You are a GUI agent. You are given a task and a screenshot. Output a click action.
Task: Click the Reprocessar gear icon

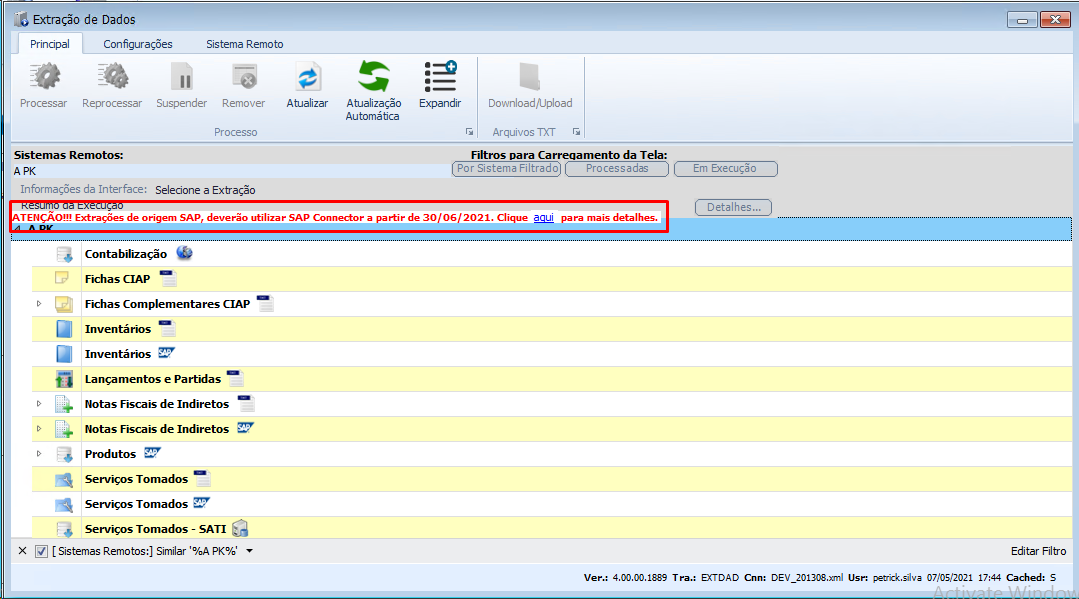[x=113, y=76]
